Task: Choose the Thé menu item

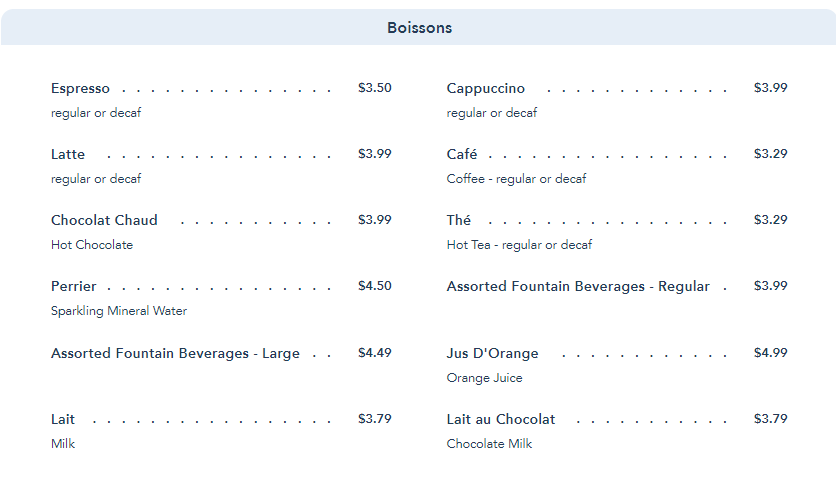Action: pos(459,221)
